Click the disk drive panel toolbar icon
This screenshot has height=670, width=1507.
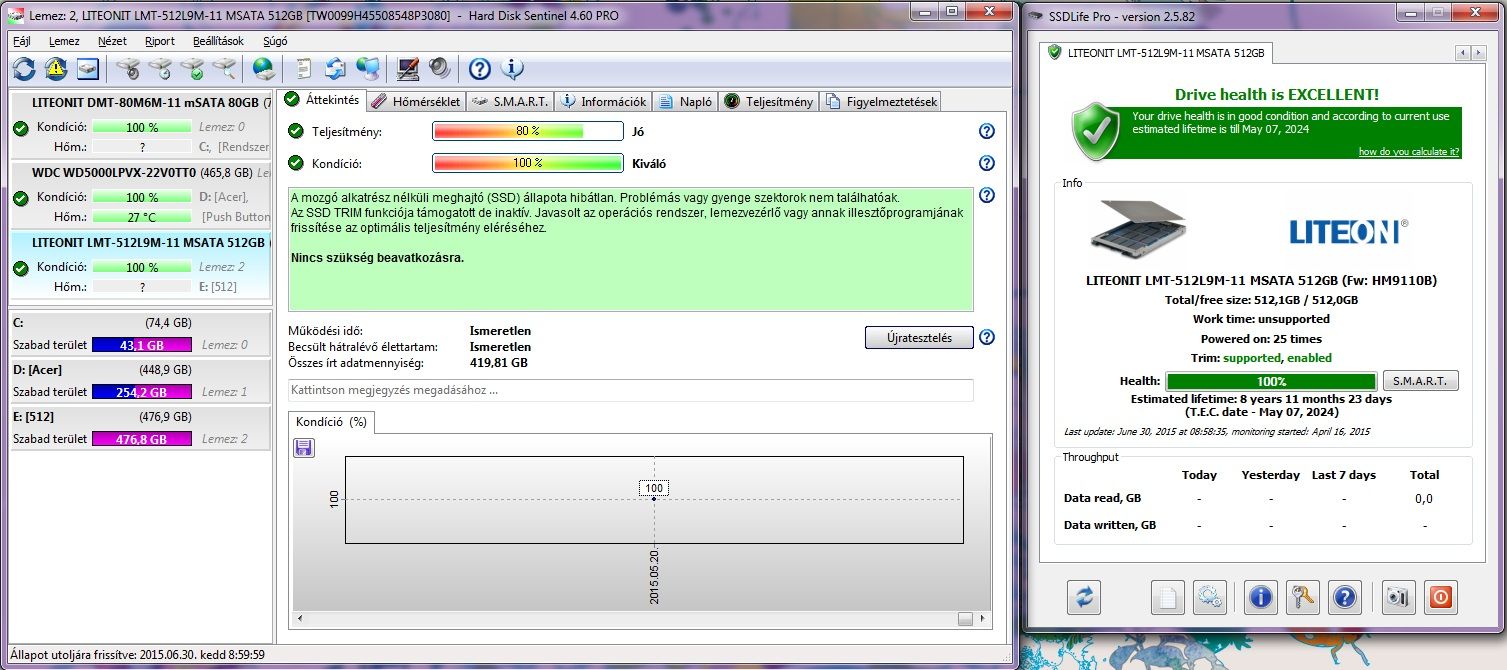click(x=88, y=69)
